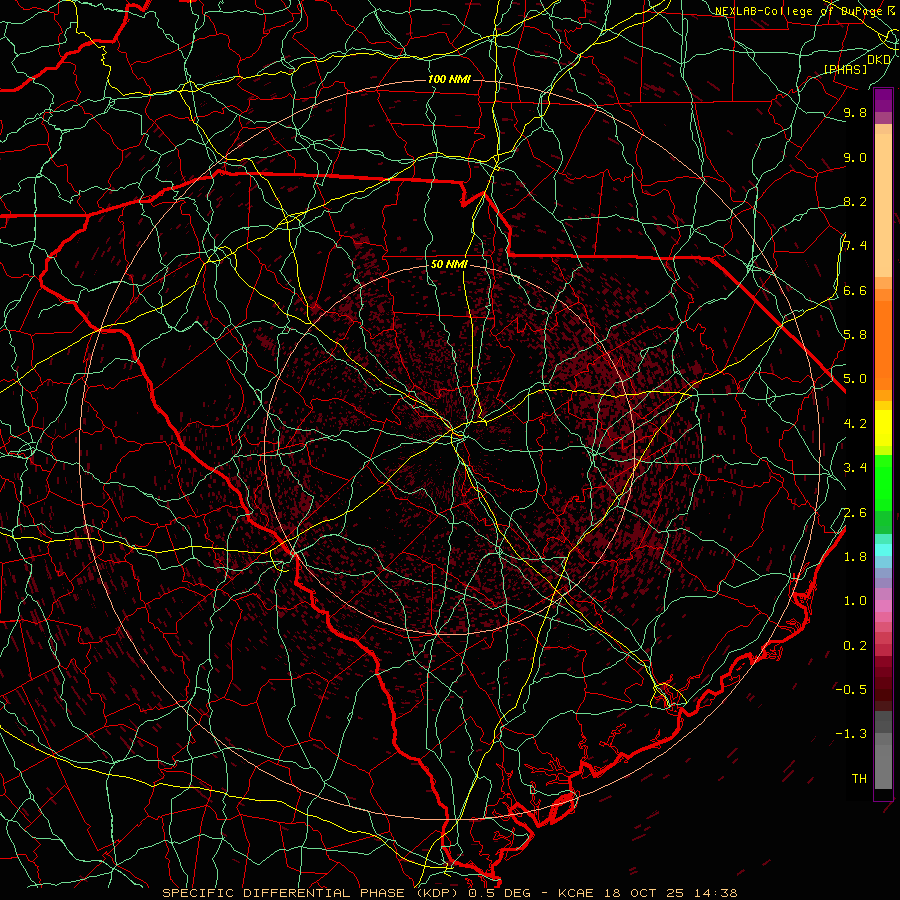
Task: Click the 7.4 scale value label
Action: (855, 246)
